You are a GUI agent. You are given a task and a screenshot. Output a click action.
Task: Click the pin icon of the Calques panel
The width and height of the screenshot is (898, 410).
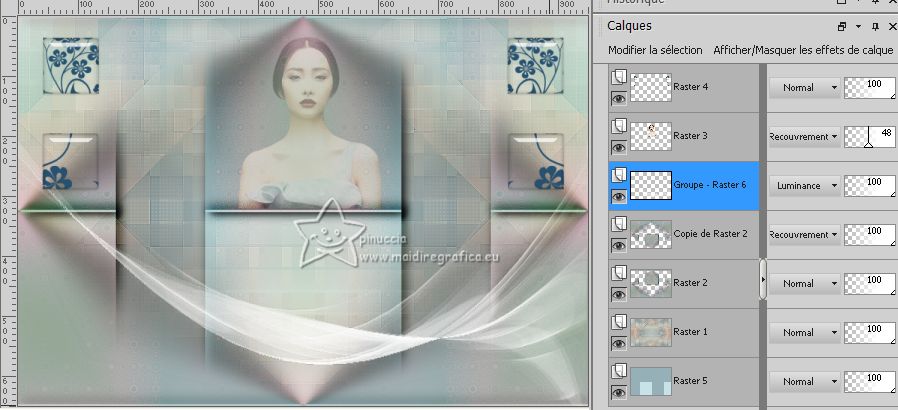pyautogui.click(x=875, y=26)
